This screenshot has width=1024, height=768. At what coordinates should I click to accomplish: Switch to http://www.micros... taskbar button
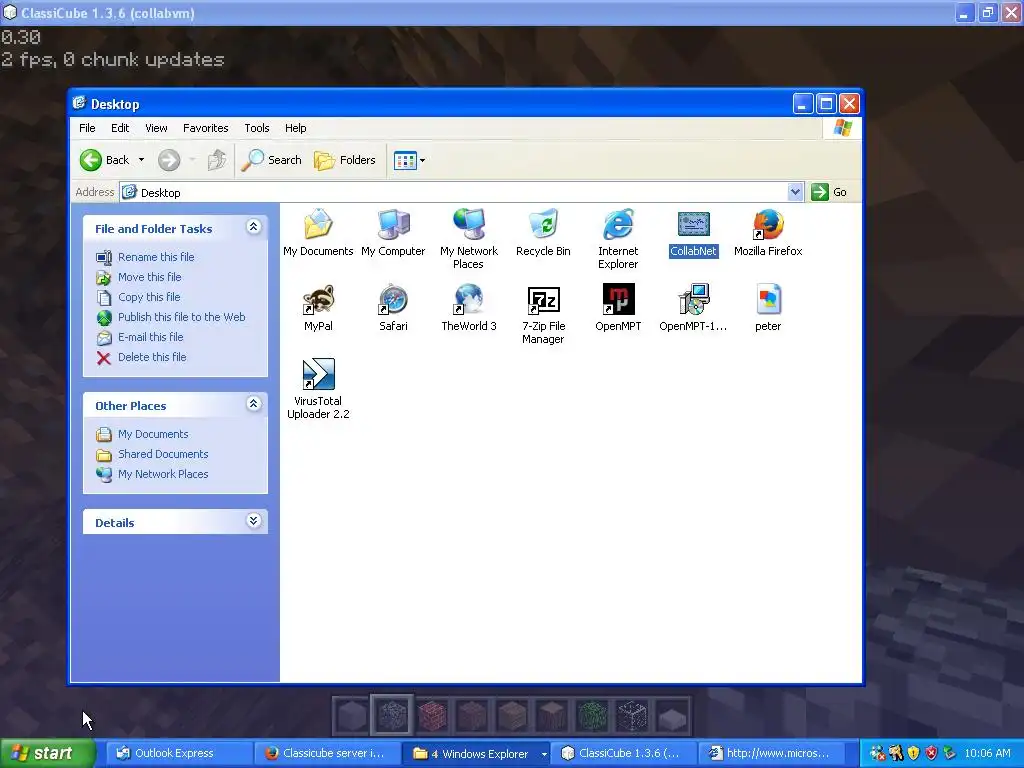coord(771,754)
